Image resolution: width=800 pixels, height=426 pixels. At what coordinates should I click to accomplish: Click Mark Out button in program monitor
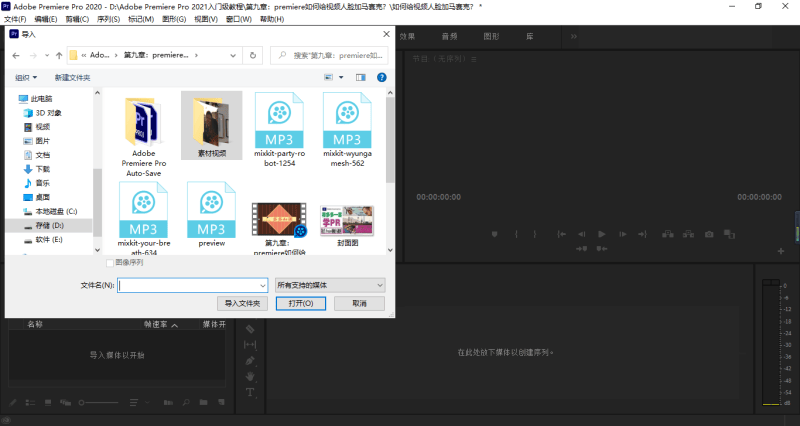535,234
